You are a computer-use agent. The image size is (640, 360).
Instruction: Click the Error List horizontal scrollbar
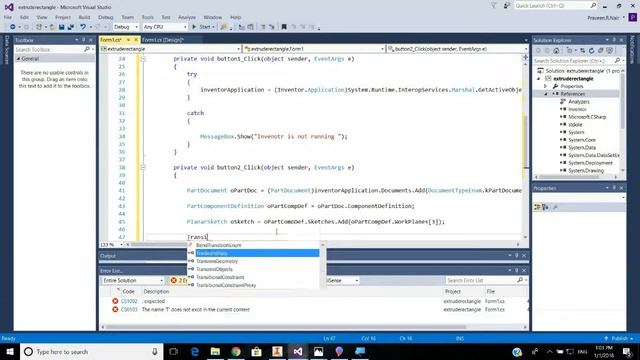tap(286, 327)
